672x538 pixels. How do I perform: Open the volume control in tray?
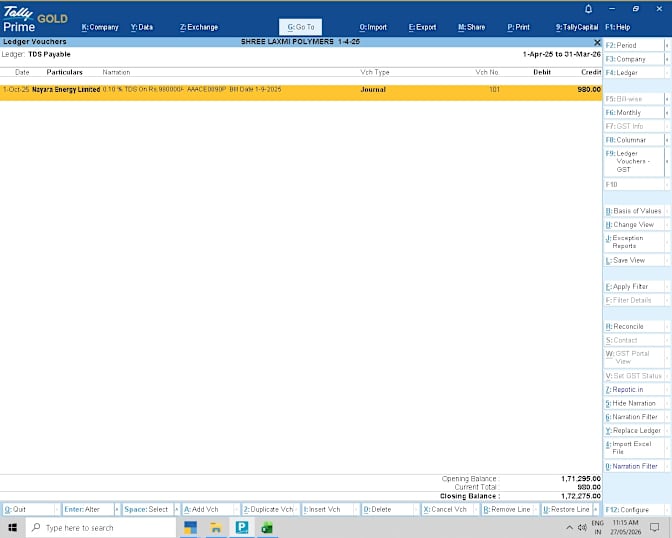(582, 528)
